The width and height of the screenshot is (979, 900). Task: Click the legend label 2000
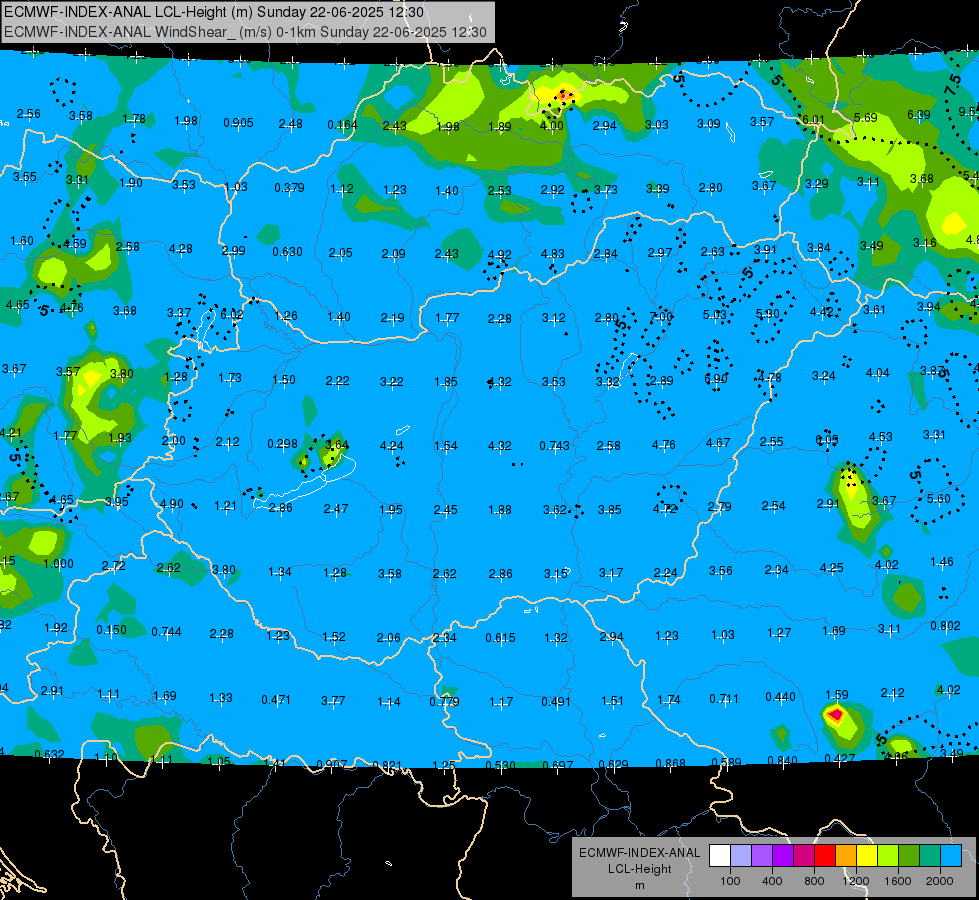[x=940, y=881]
